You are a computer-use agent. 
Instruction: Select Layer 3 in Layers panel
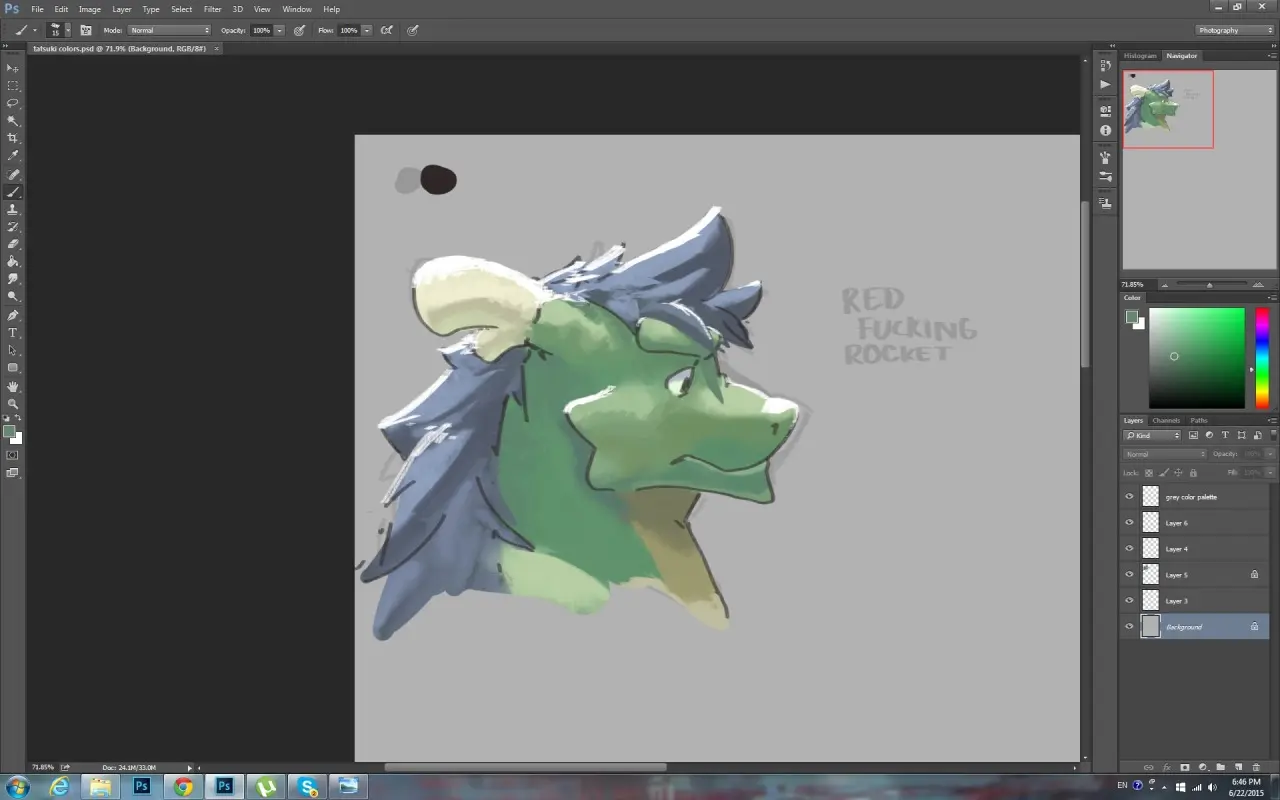tap(1195, 601)
